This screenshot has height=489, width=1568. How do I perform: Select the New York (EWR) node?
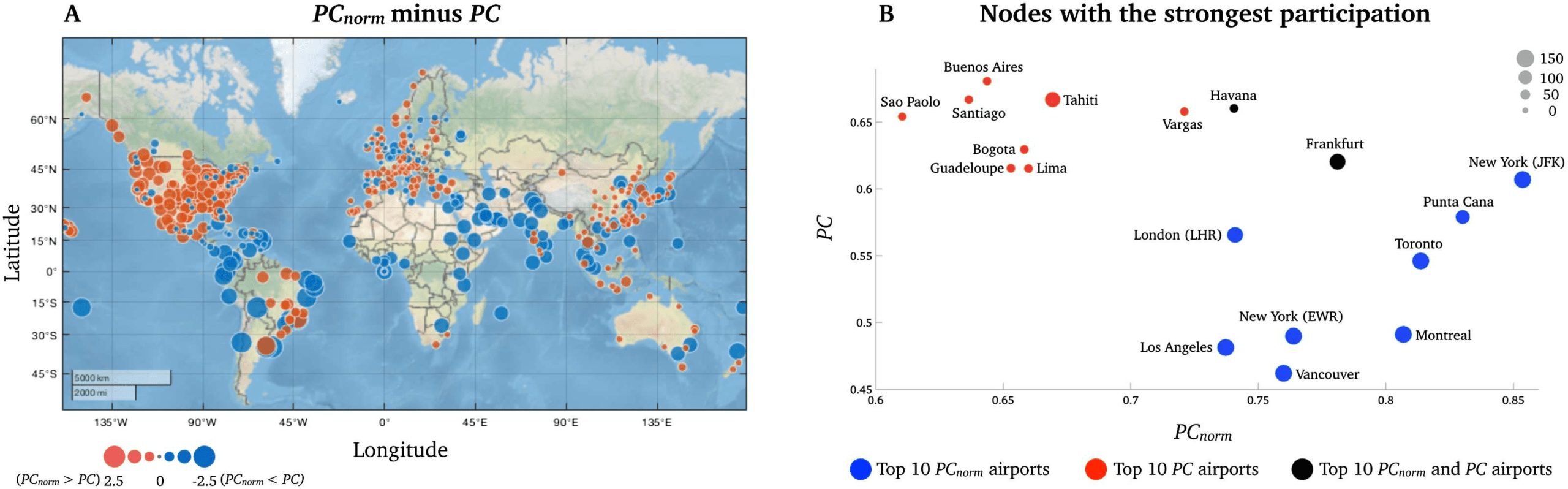[x=1292, y=336]
